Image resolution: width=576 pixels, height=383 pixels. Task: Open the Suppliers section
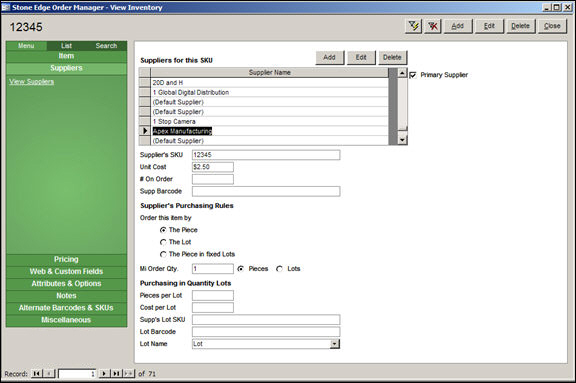(x=66, y=68)
